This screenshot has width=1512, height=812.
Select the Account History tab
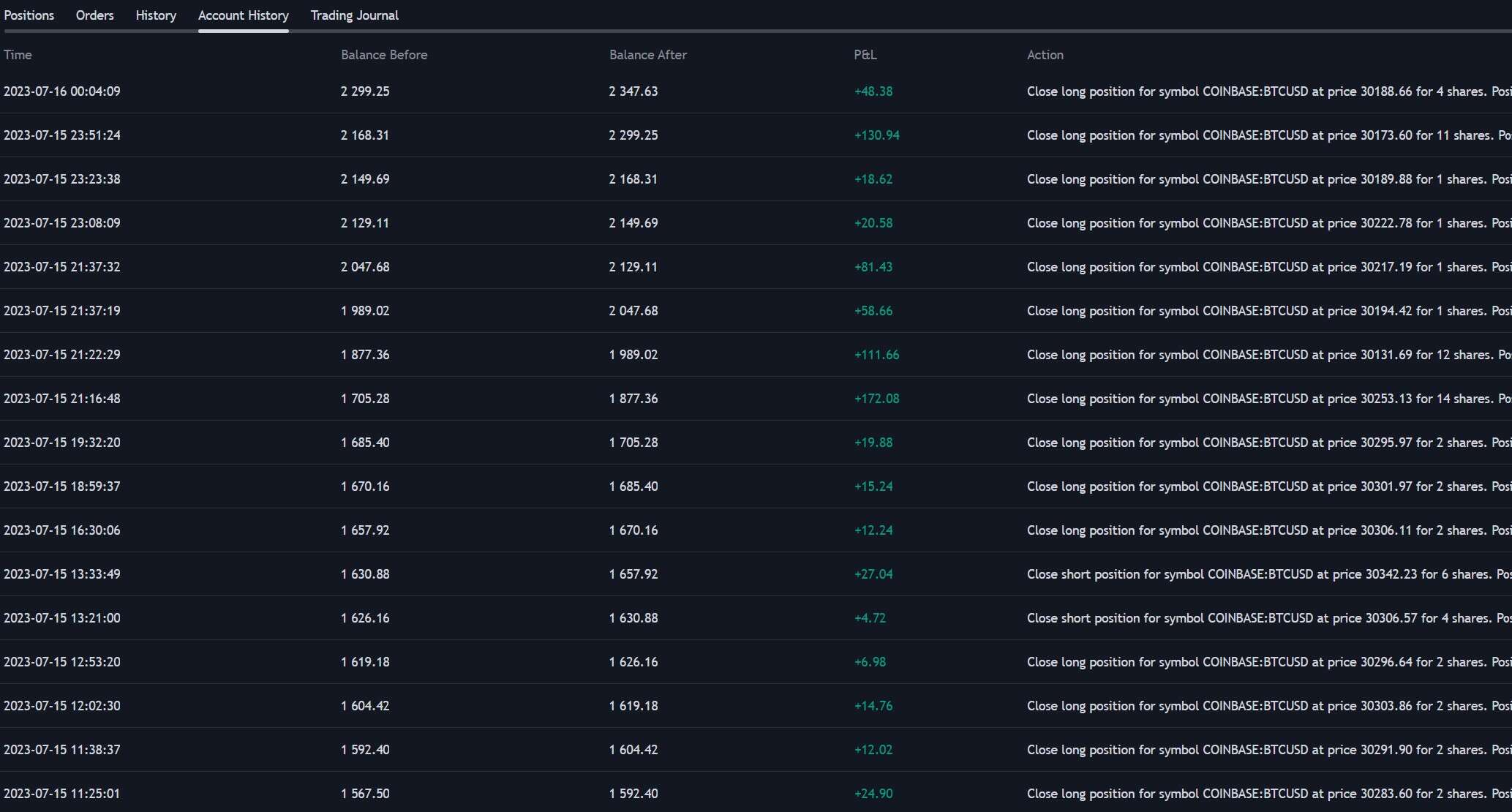click(x=243, y=15)
